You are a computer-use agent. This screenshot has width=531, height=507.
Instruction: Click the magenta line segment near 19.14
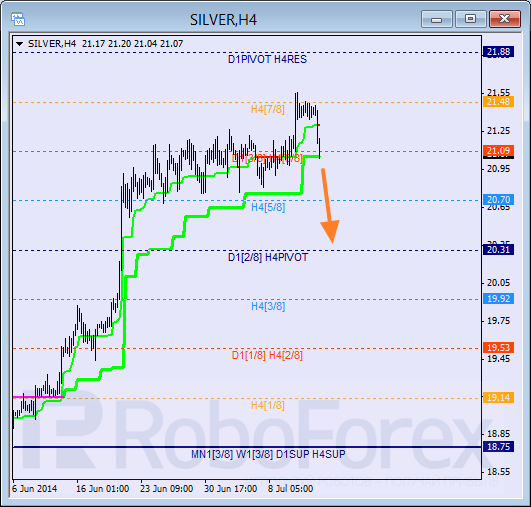[38, 397]
